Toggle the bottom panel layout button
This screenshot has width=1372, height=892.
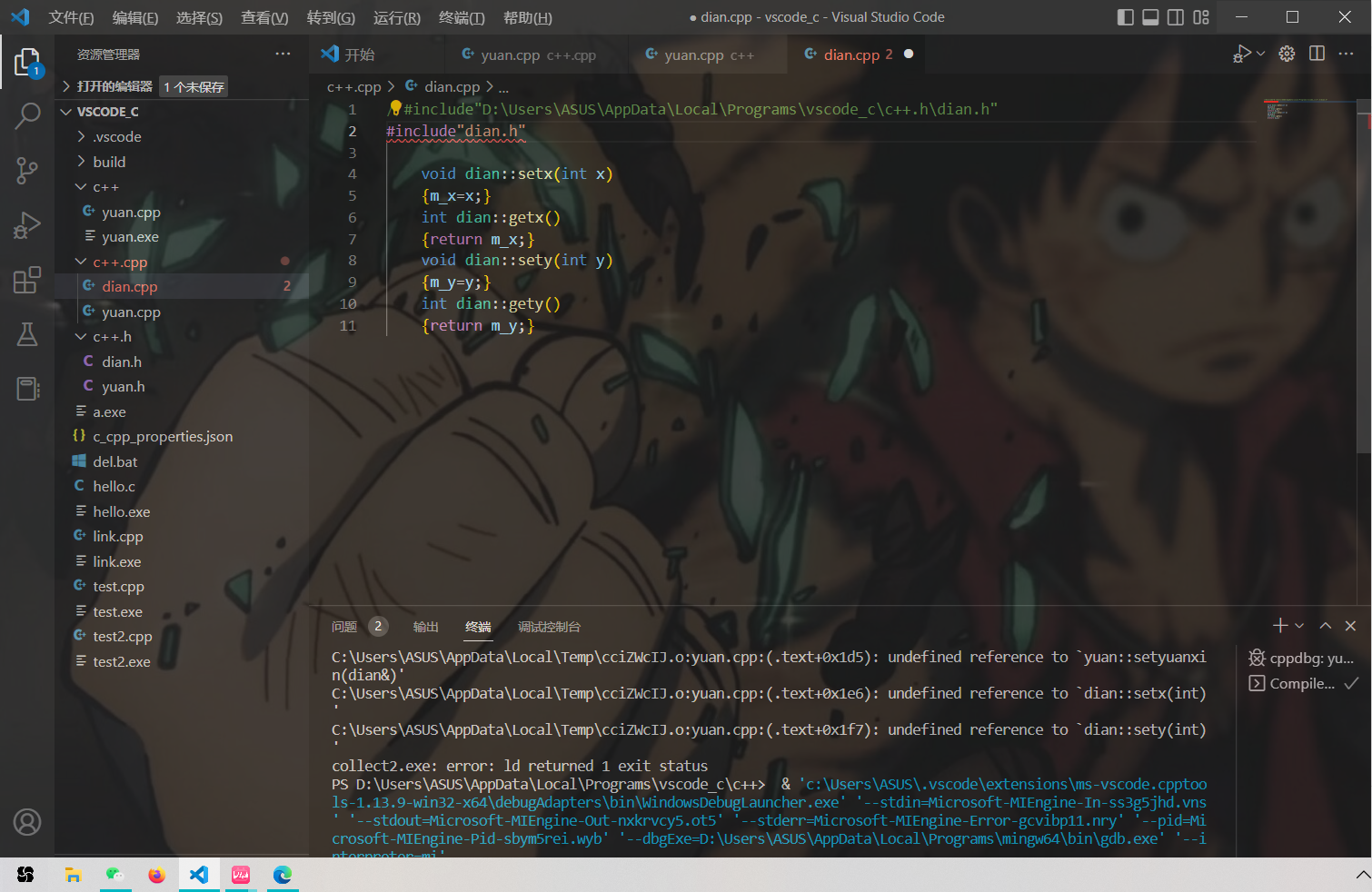(x=1150, y=17)
